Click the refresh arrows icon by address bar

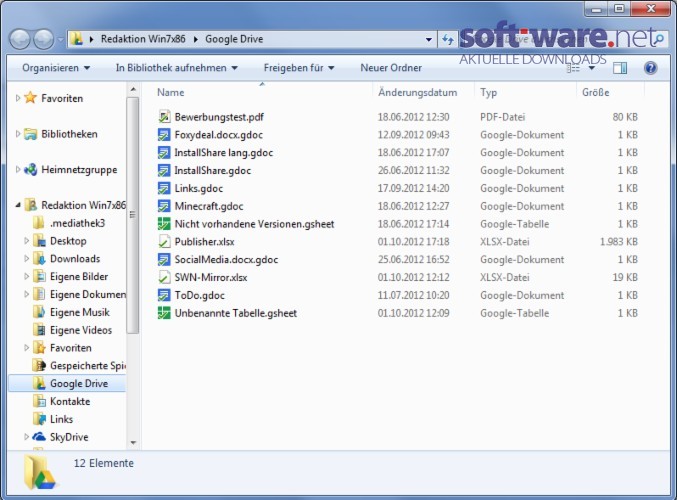click(x=448, y=40)
